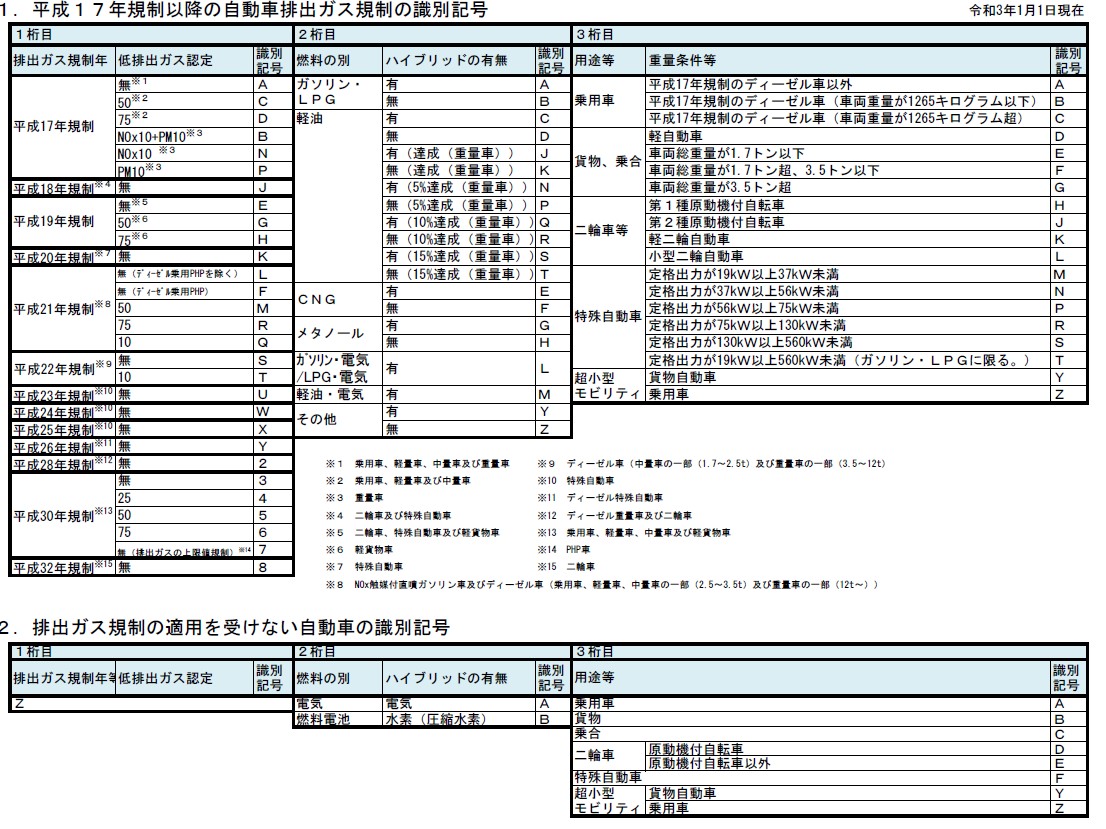Click the '無（15%達成（重量車））' cell
Image resolution: width=1106 pixels, height=829 pixels.
[x=460, y=274]
